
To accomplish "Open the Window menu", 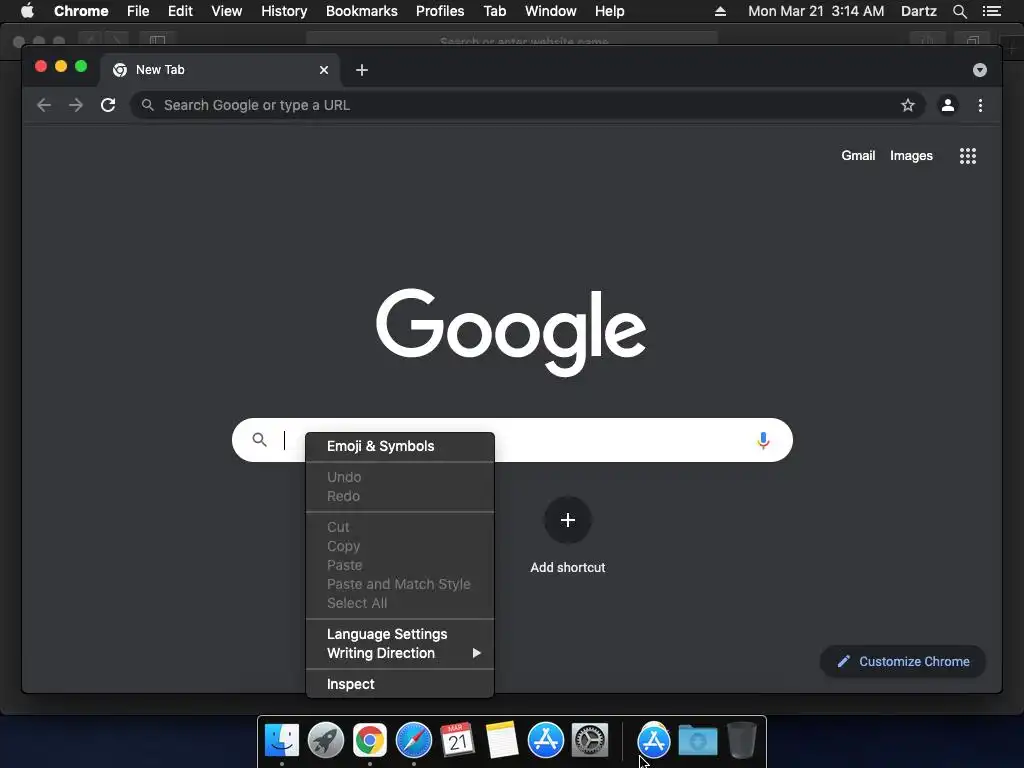I will 551,11.
